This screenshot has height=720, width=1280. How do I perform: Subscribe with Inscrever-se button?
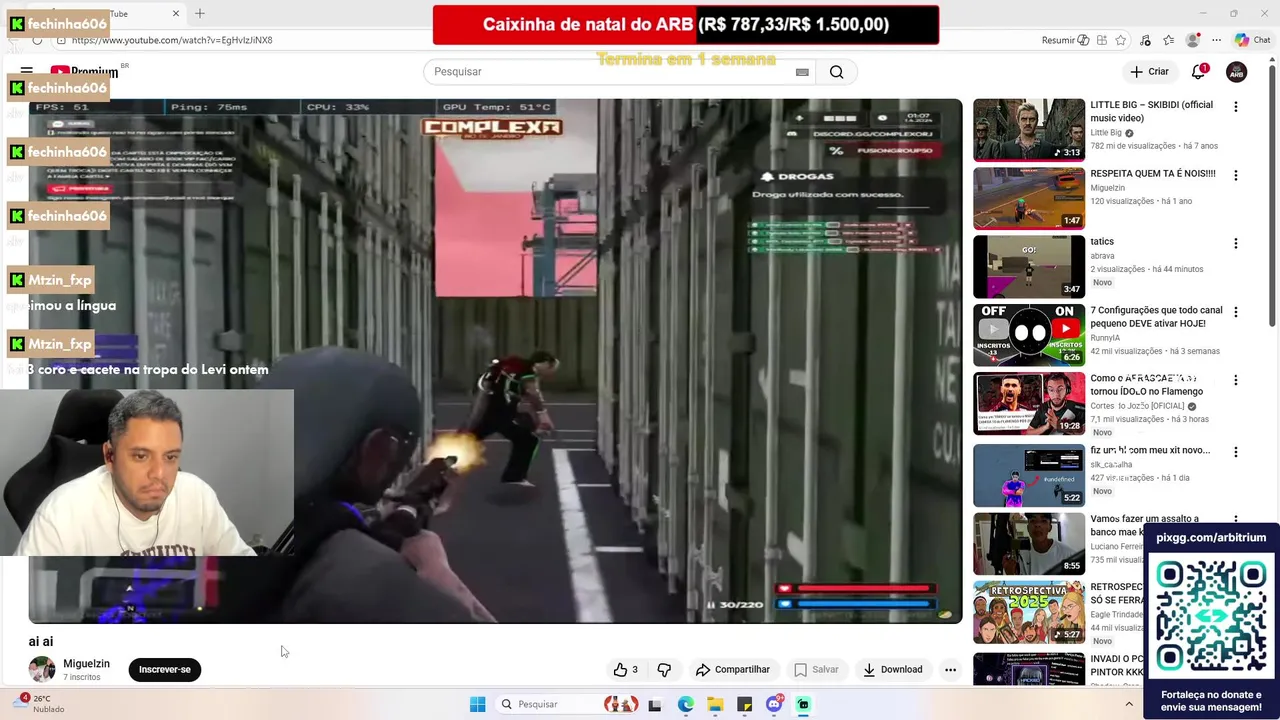165,670
